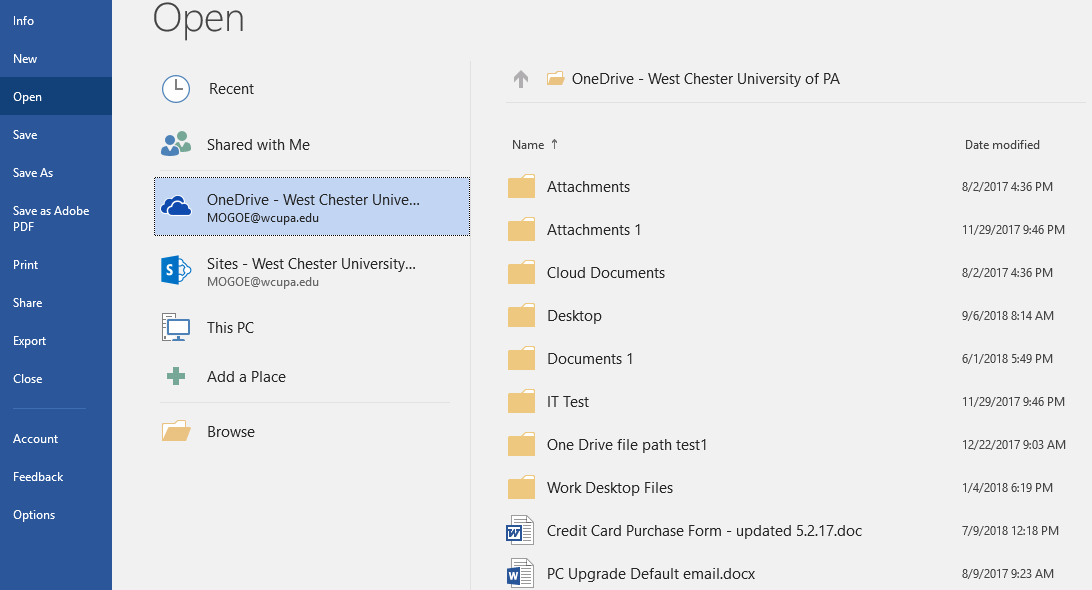1092x590 pixels.
Task: Click the Browse folder icon
Action: [176, 432]
